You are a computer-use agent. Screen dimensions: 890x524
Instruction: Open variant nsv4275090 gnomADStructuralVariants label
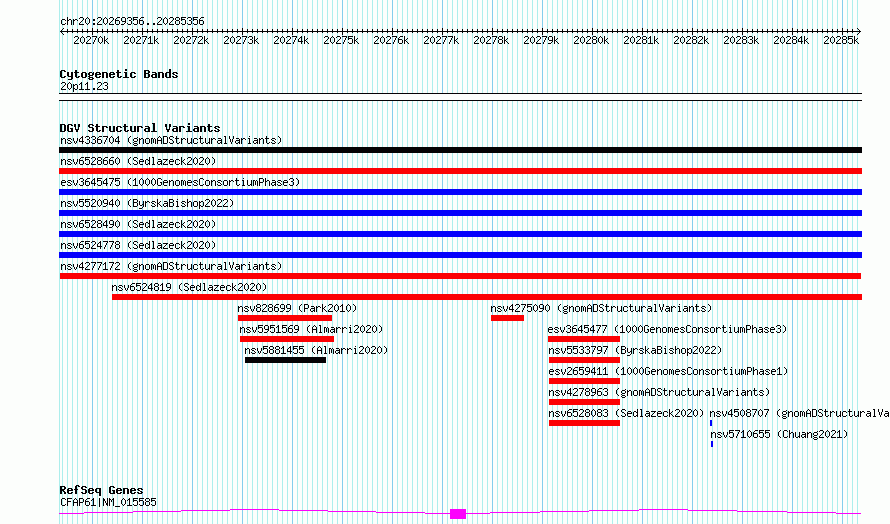click(601, 308)
